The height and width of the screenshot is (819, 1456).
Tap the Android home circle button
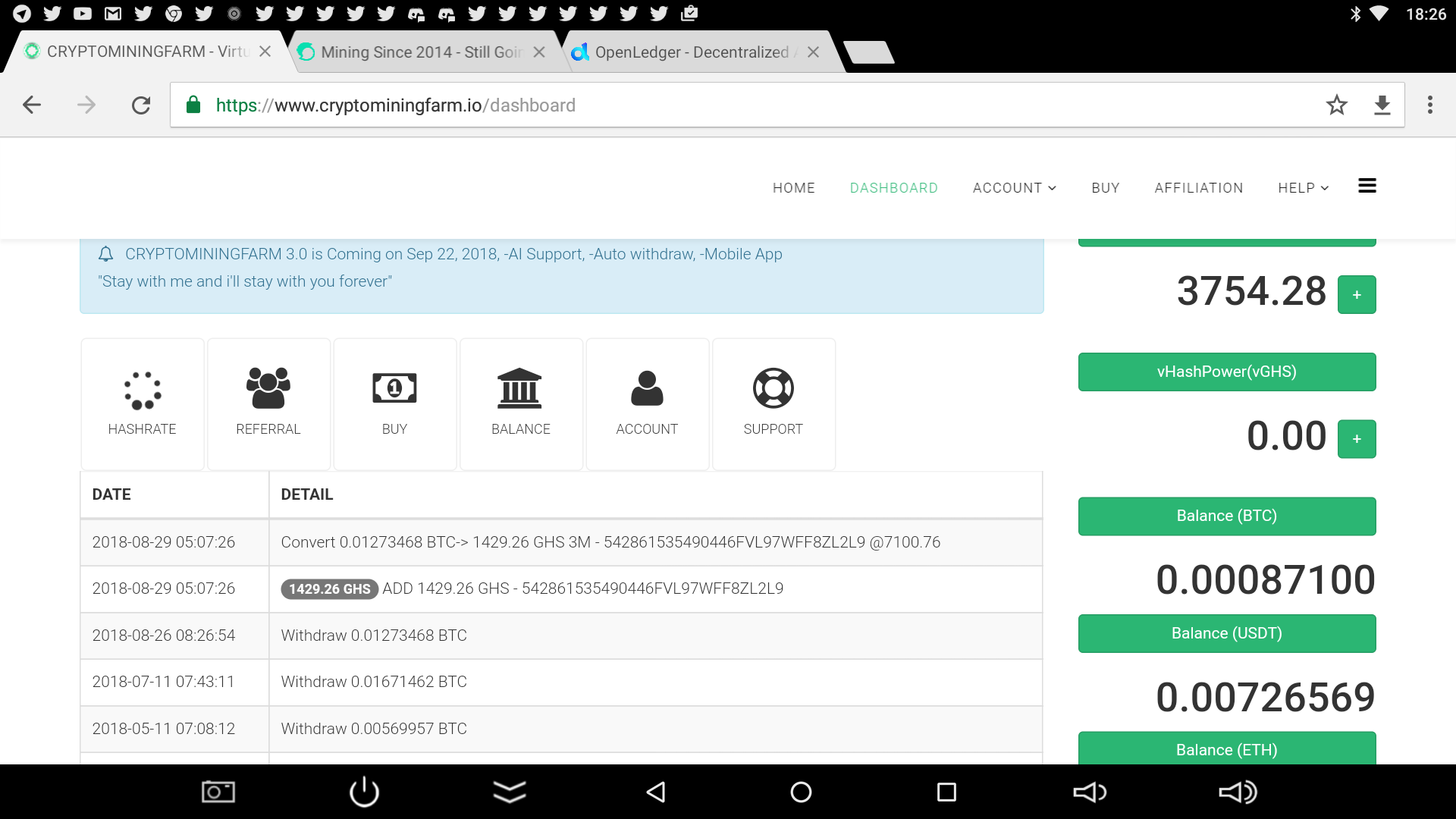click(801, 792)
